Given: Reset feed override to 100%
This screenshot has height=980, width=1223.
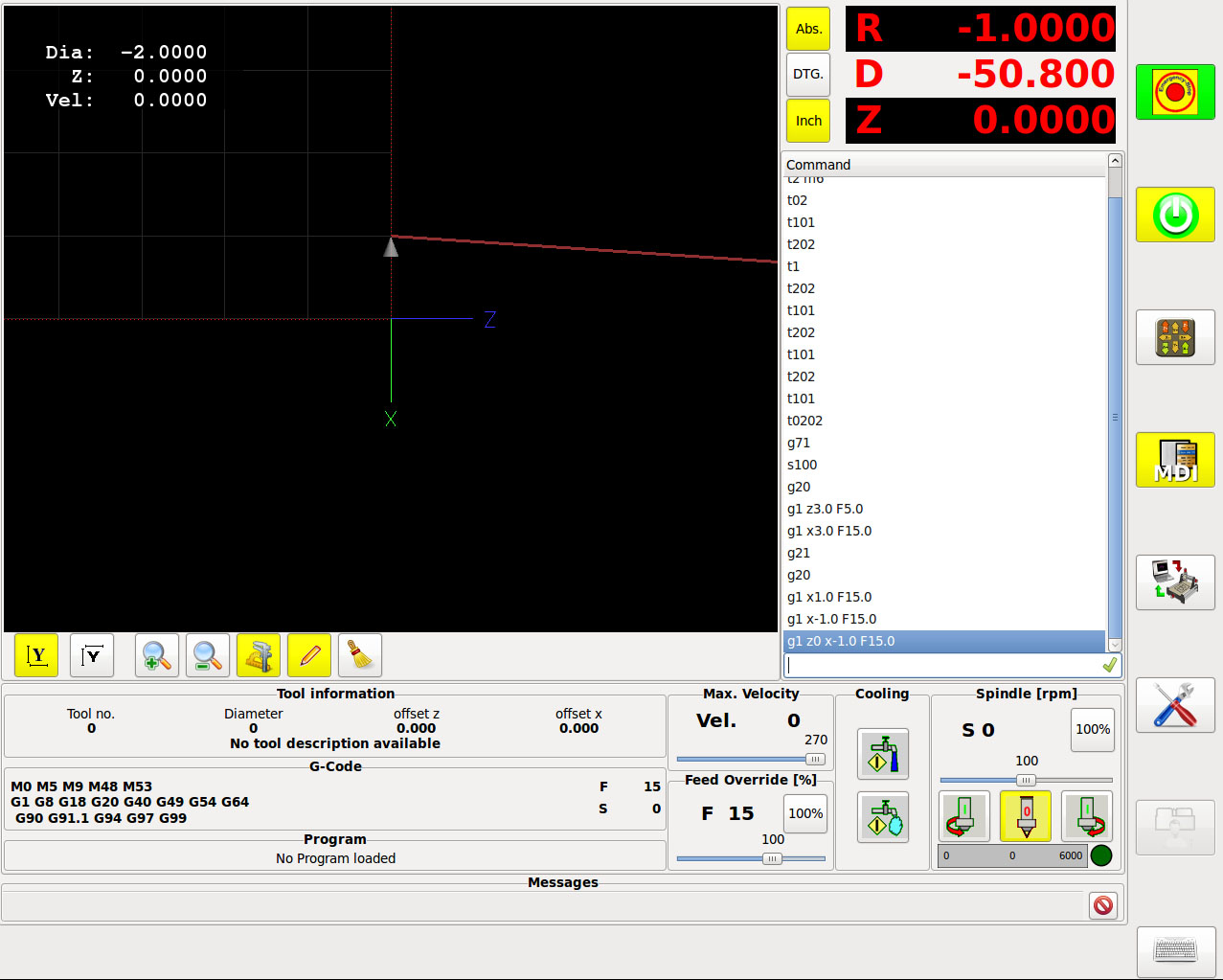Looking at the screenshot, I should tap(805, 813).
